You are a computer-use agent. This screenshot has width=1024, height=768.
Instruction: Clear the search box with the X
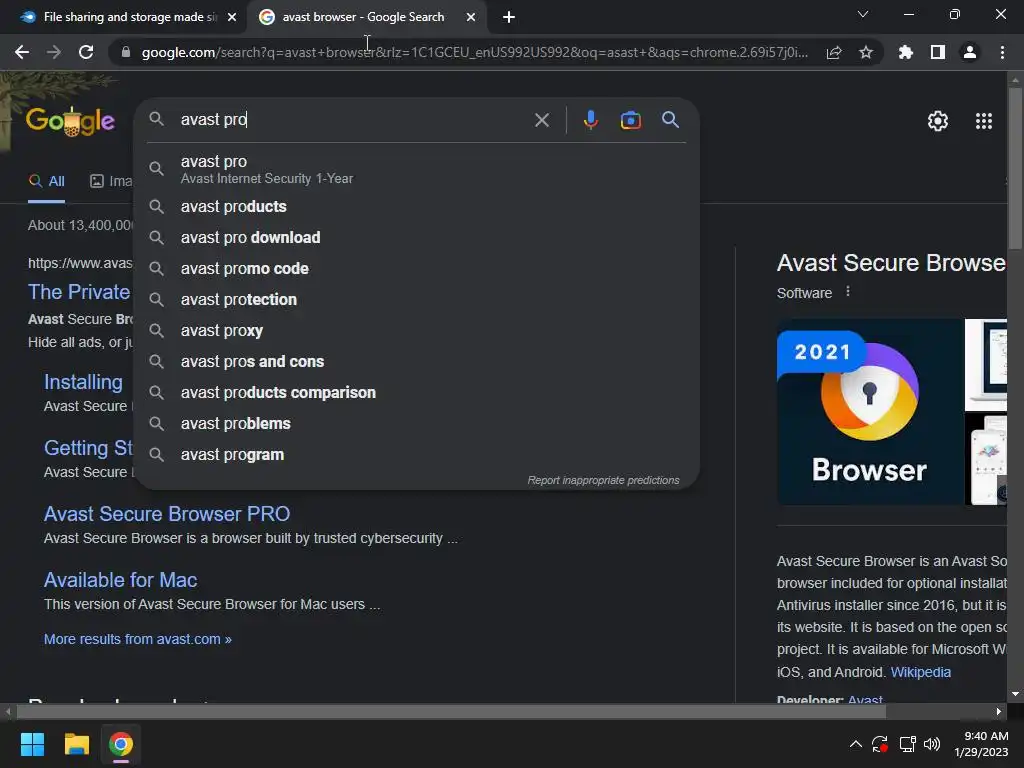click(541, 120)
